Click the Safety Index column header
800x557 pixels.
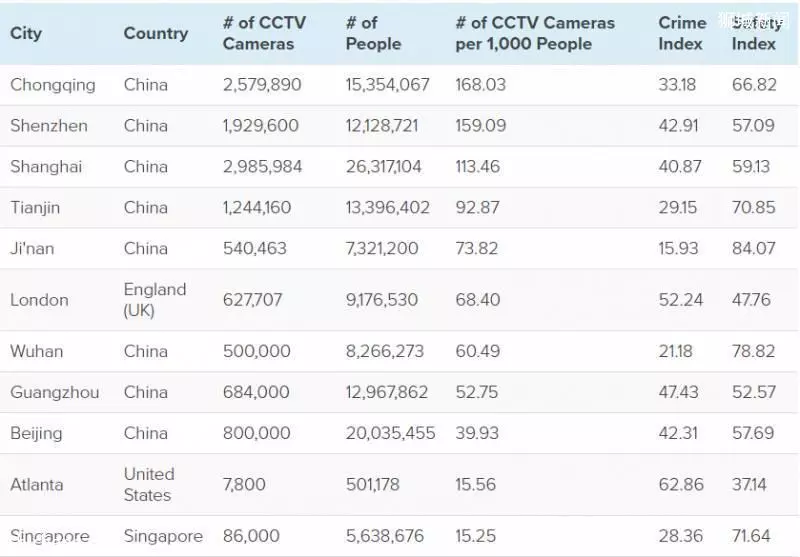click(x=757, y=33)
